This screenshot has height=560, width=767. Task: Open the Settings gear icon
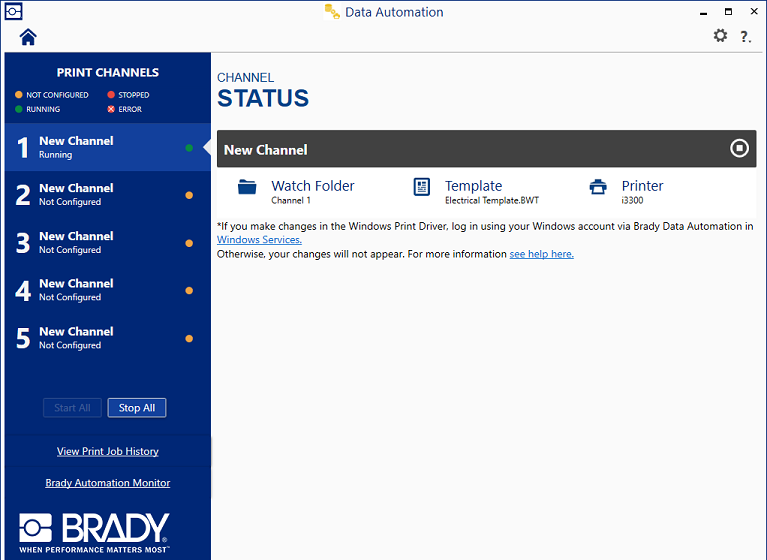720,36
